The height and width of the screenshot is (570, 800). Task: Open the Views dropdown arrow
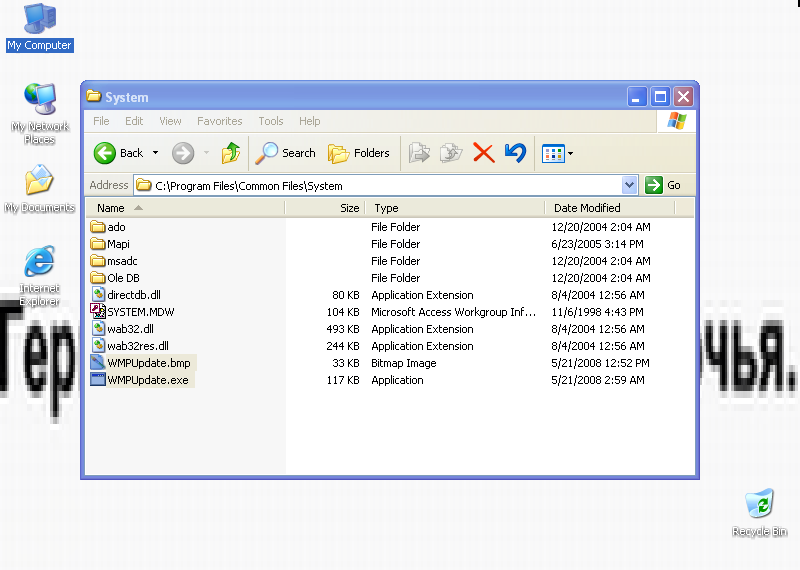[x=570, y=154]
